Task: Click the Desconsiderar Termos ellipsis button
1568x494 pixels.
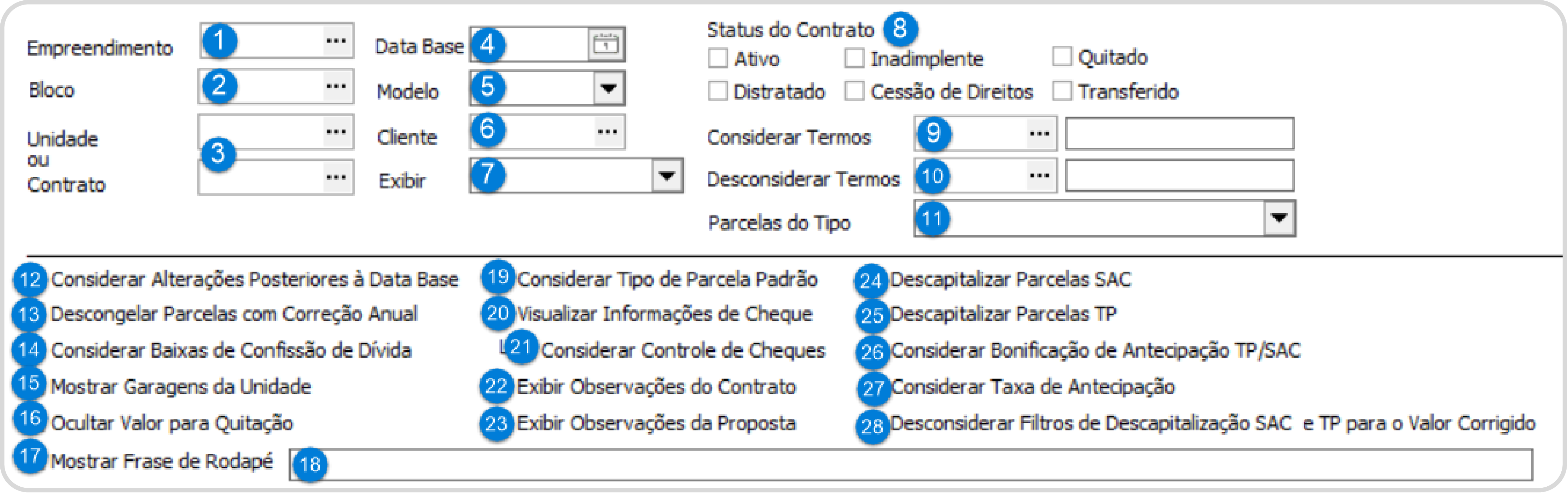Action: click(1038, 177)
